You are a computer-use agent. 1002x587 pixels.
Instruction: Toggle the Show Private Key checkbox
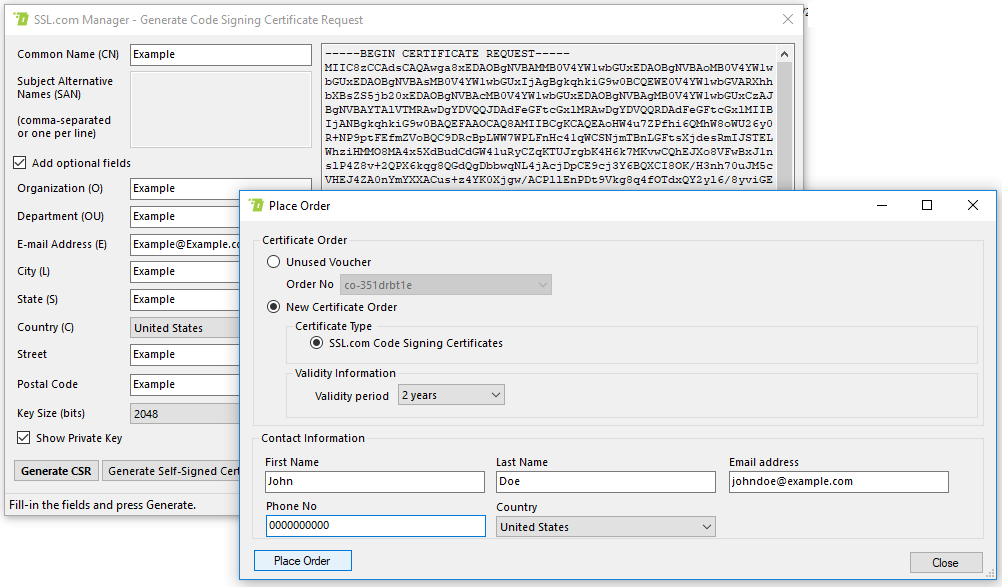pos(23,438)
